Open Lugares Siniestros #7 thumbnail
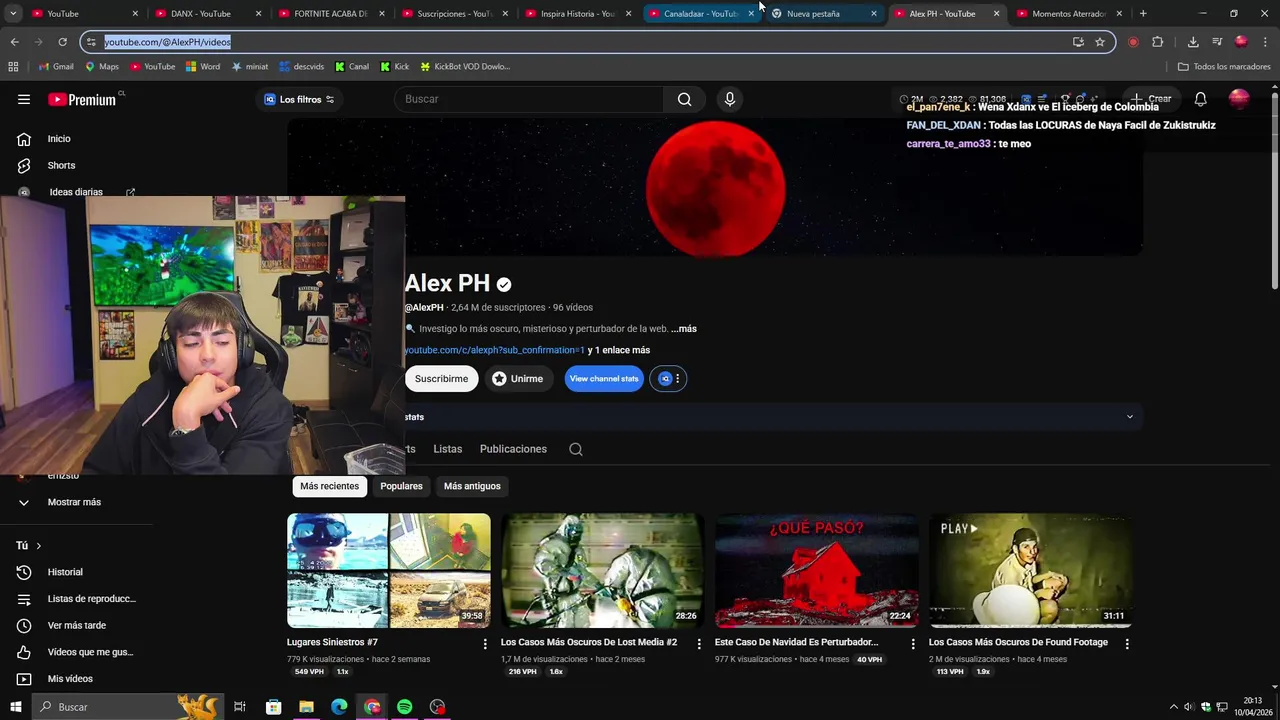Image resolution: width=1280 pixels, height=720 pixels. click(x=389, y=571)
